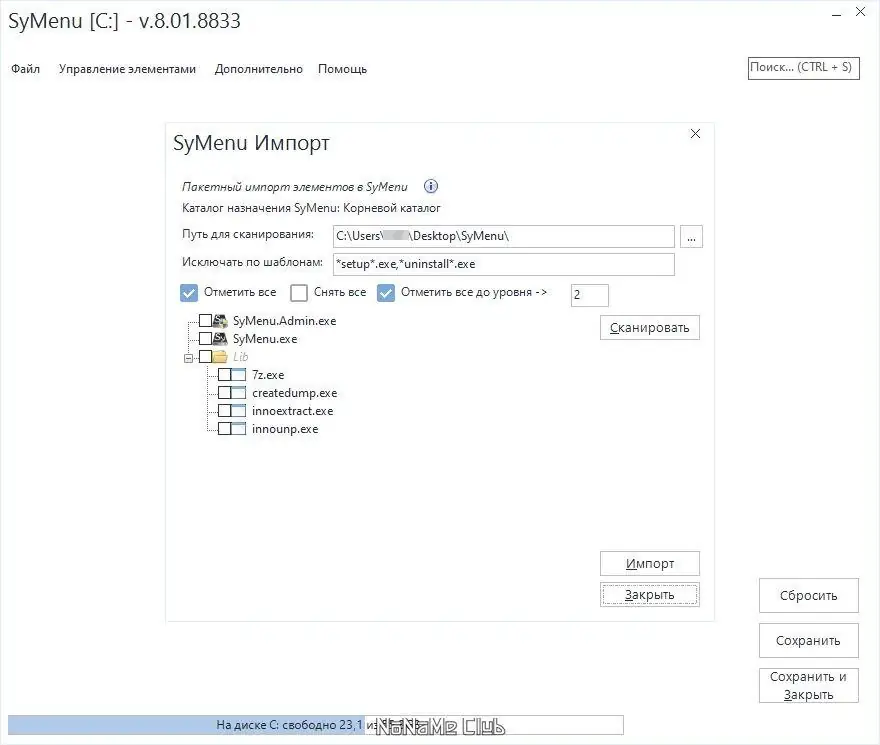Focus the Путь для сканирования path field
The width and height of the screenshot is (880, 745).
(x=503, y=236)
